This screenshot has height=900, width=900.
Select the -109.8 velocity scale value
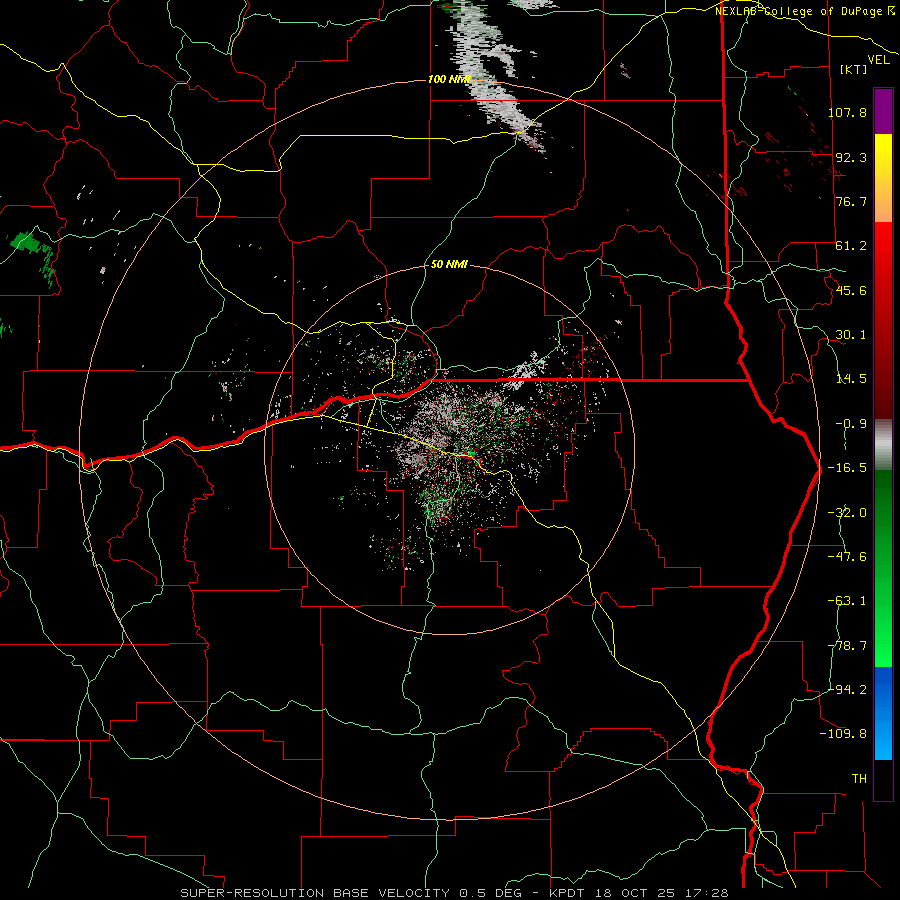pyautogui.click(x=843, y=734)
